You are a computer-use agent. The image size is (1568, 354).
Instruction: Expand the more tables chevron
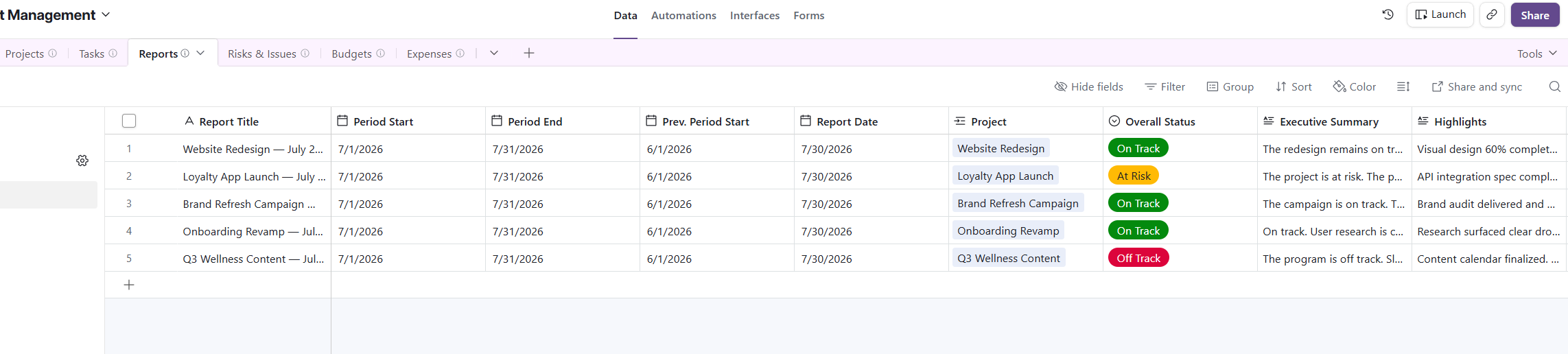(x=493, y=53)
